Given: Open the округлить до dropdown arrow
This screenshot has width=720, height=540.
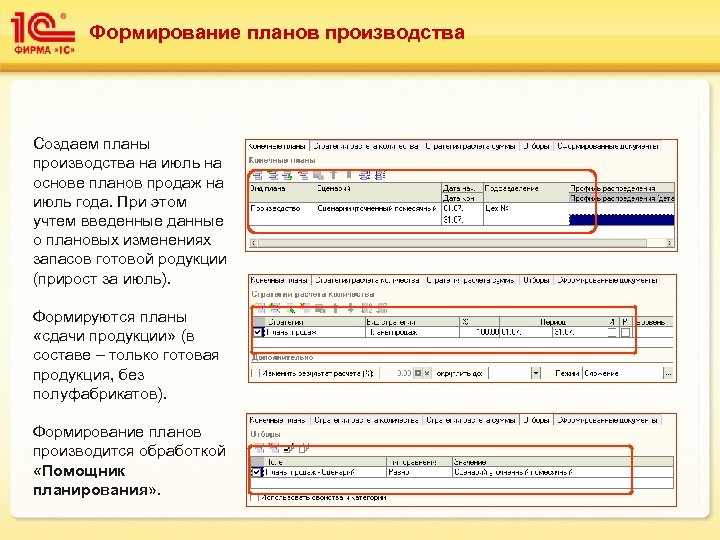Looking at the screenshot, I should [535, 373].
